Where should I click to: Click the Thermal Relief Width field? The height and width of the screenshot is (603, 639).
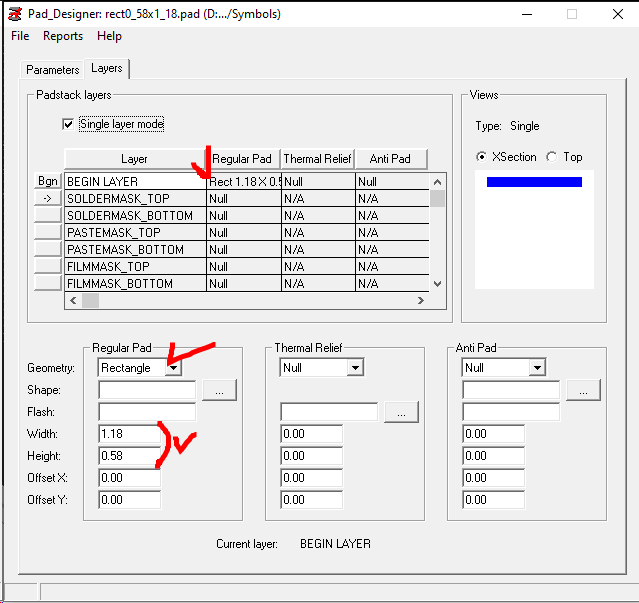[x=312, y=434]
